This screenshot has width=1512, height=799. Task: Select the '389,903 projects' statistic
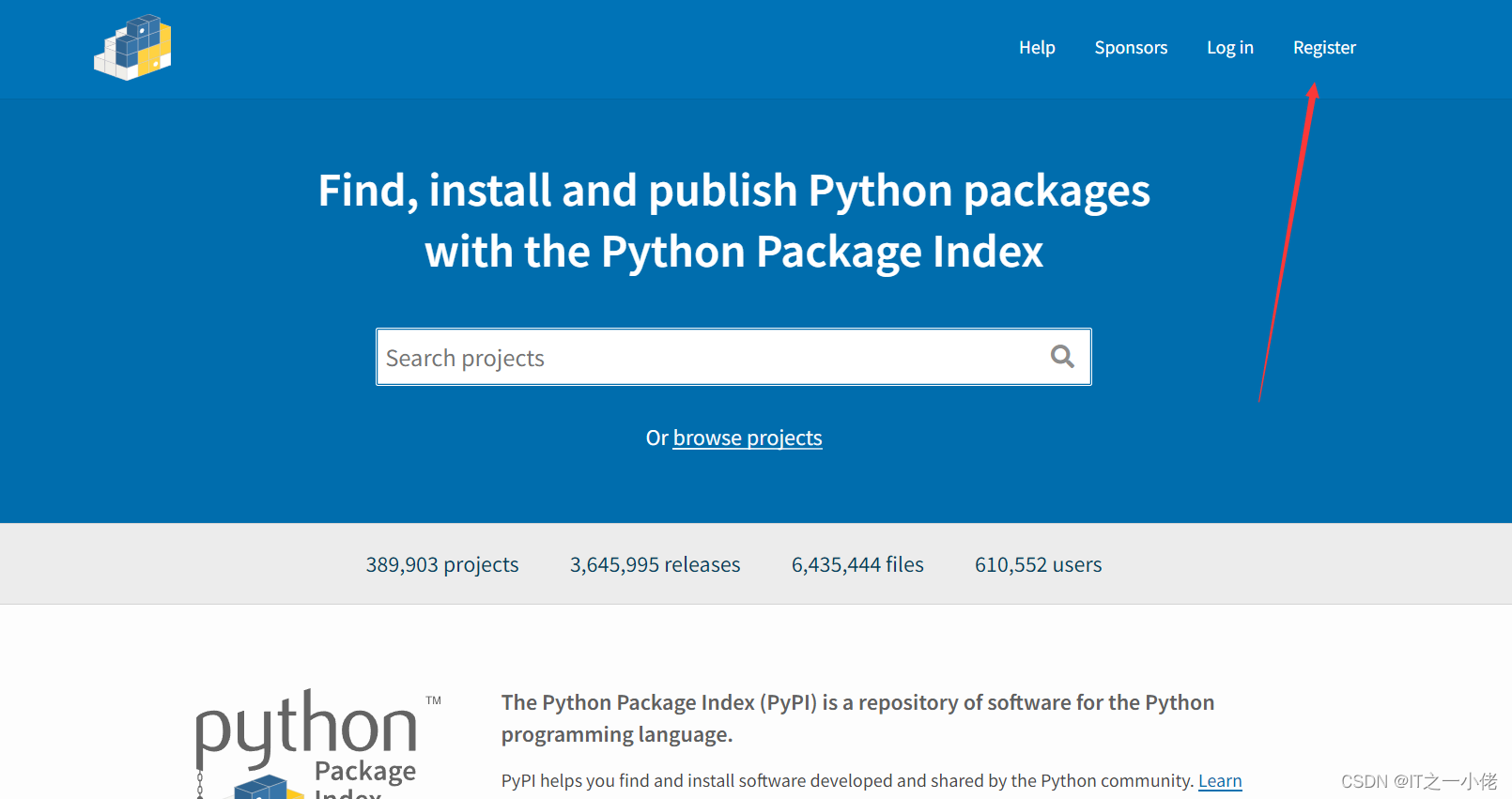(x=442, y=564)
